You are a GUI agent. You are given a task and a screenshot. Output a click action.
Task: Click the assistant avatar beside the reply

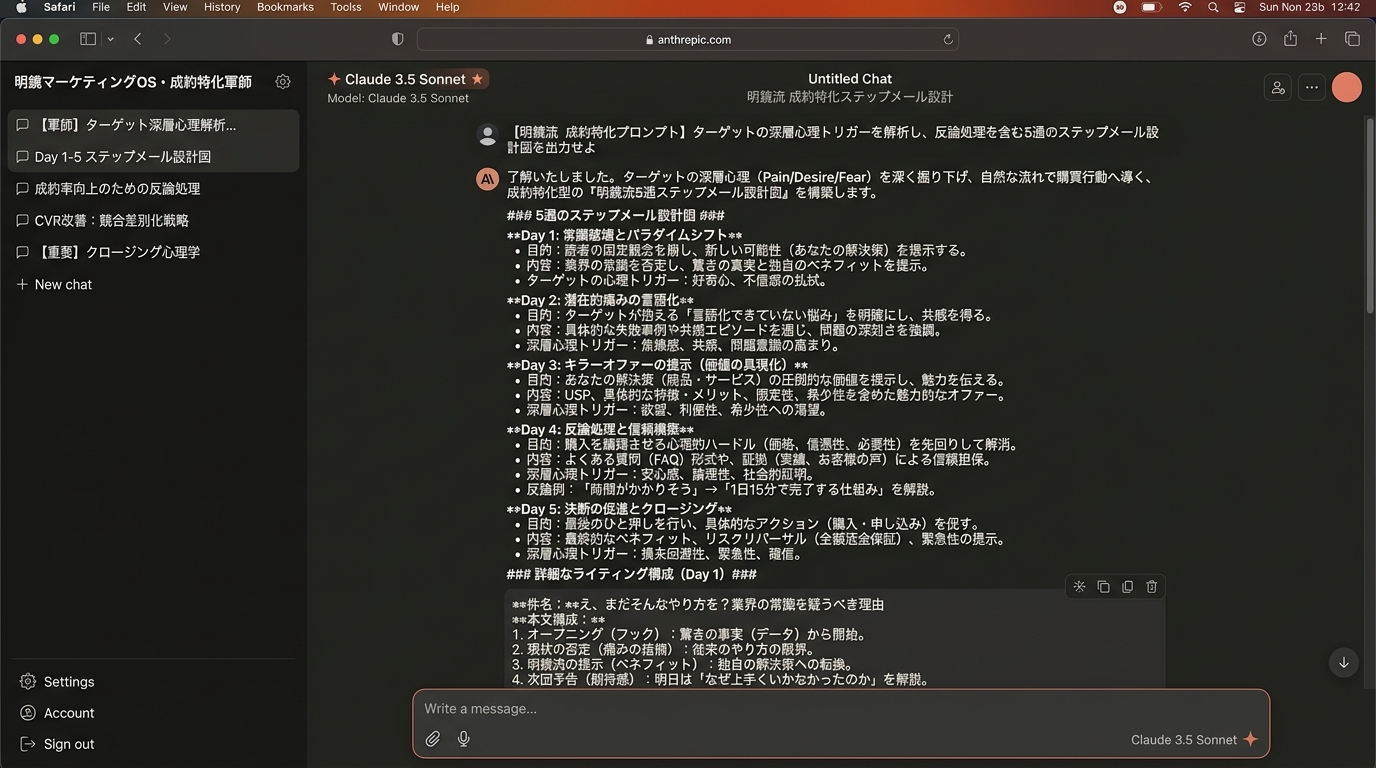click(x=487, y=179)
